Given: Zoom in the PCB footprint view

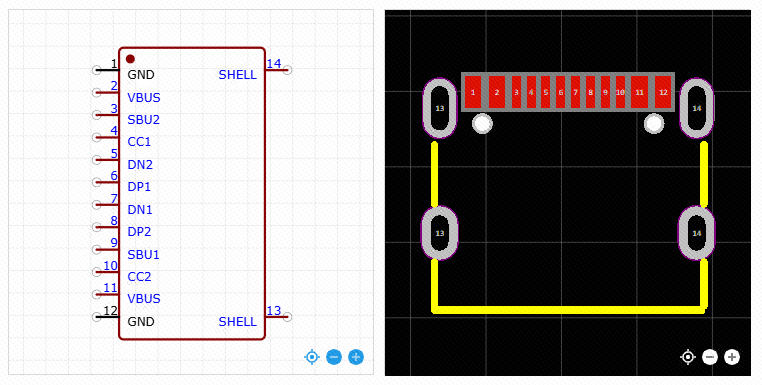Looking at the screenshot, I should [x=732, y=357].
